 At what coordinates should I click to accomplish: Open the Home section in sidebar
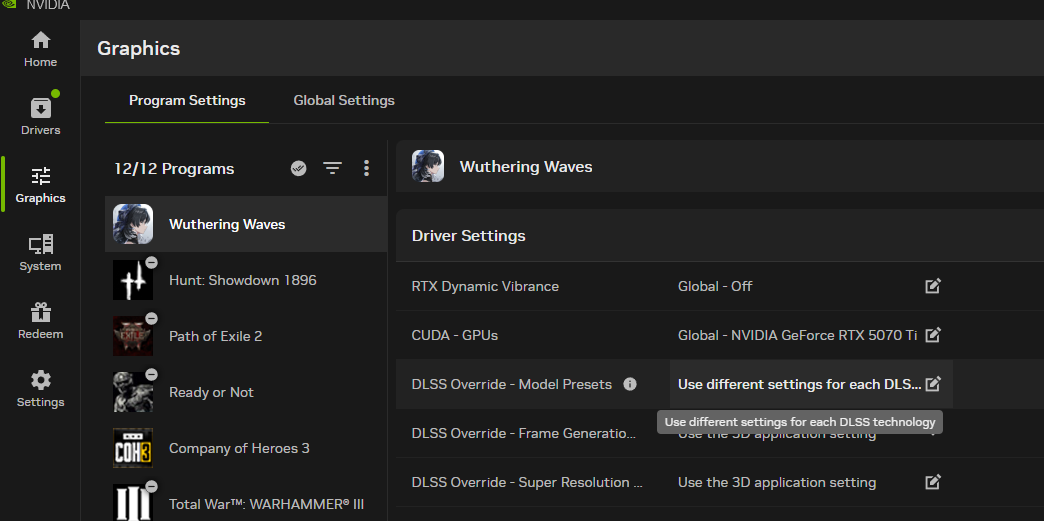(x=41, y=49)
